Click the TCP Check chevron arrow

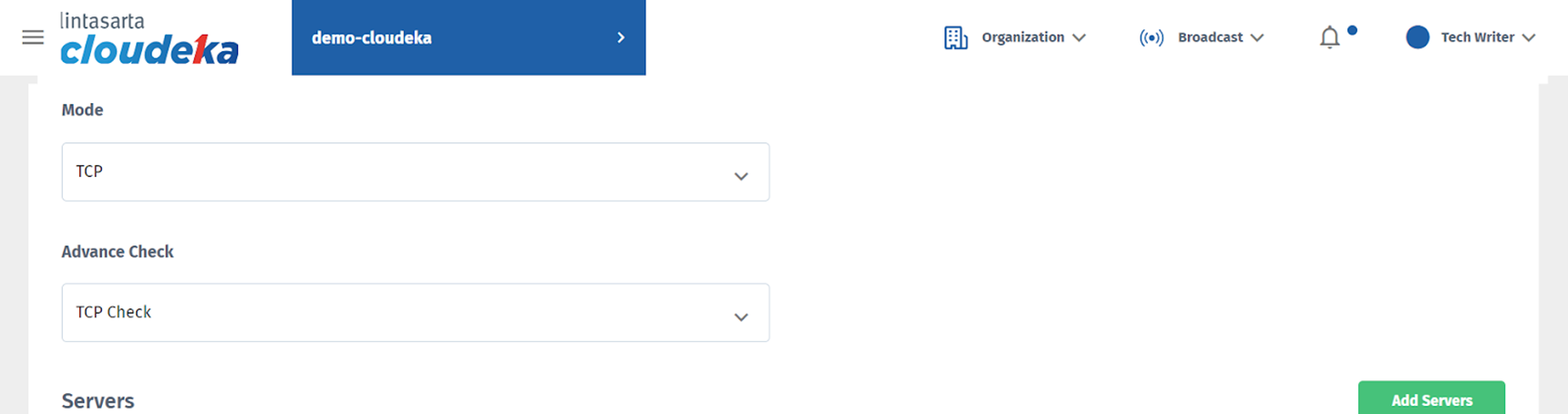741,317
